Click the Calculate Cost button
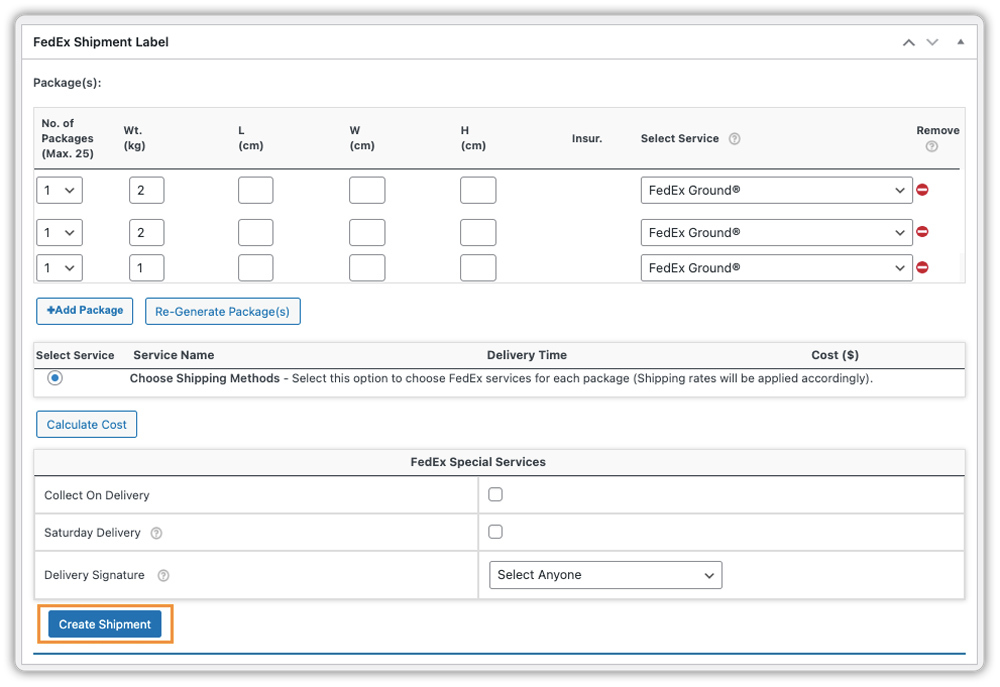Image resolution: width=1000 pixels, height=687 pixels. point(87,424)
